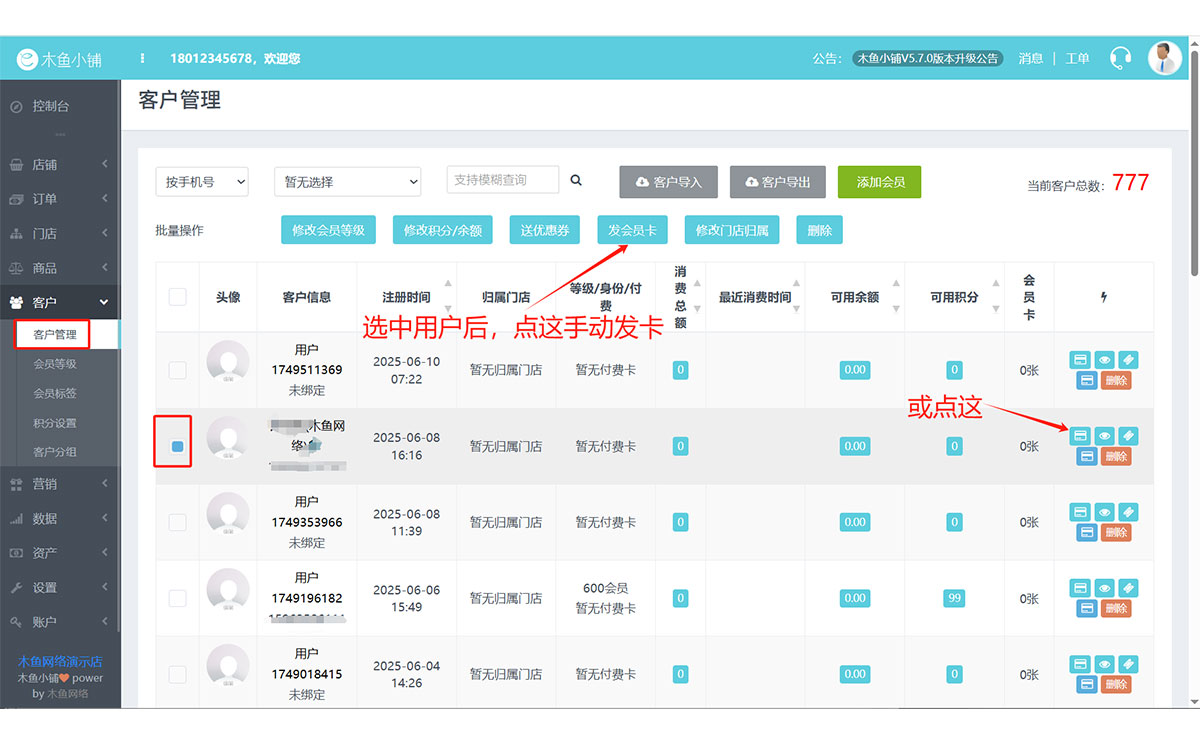Click 修改会员等级 batch button
Screen dimensions: 1200x745
click(x=328, y=230)
